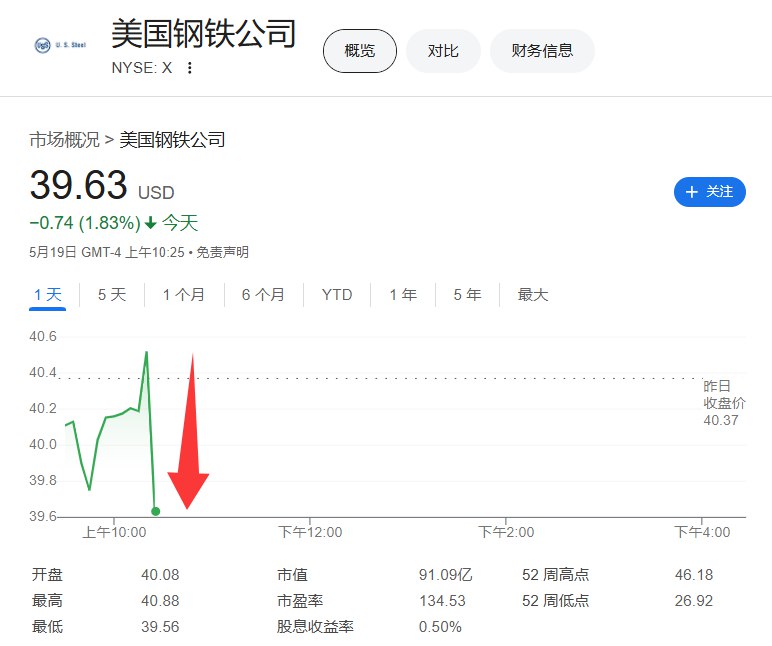Viewport: 772px width, 646px height.
Task: Click the 最低 value 39.56
Action: (160, 627)
